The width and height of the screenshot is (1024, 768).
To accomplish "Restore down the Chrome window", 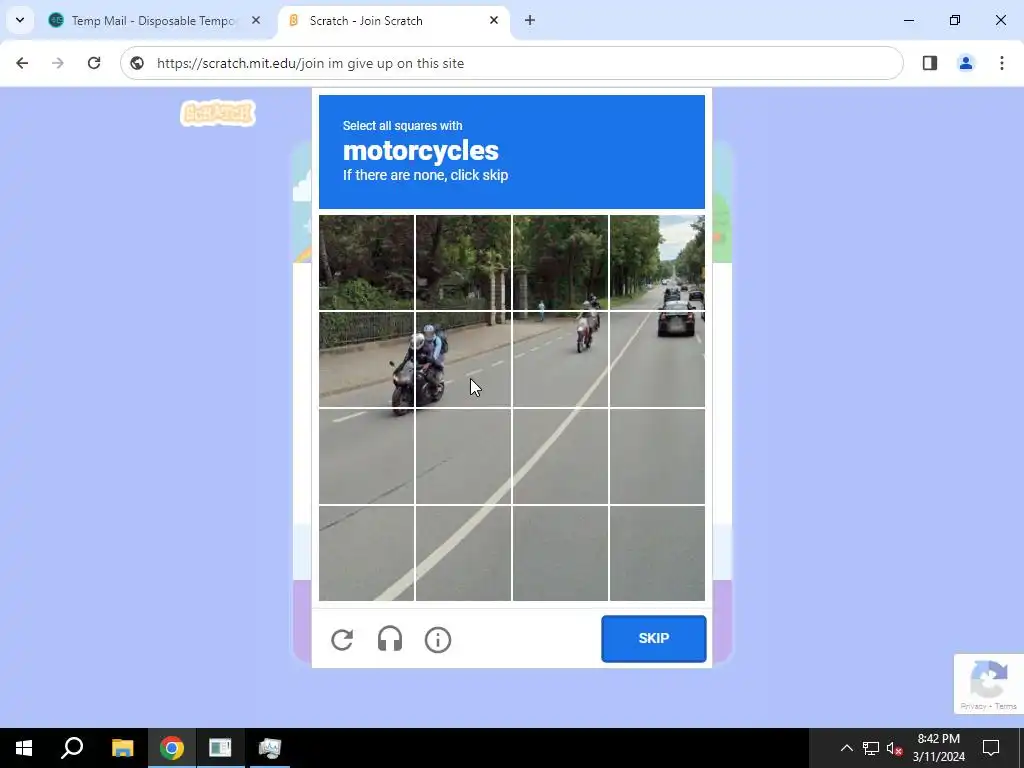I will 955,20.
